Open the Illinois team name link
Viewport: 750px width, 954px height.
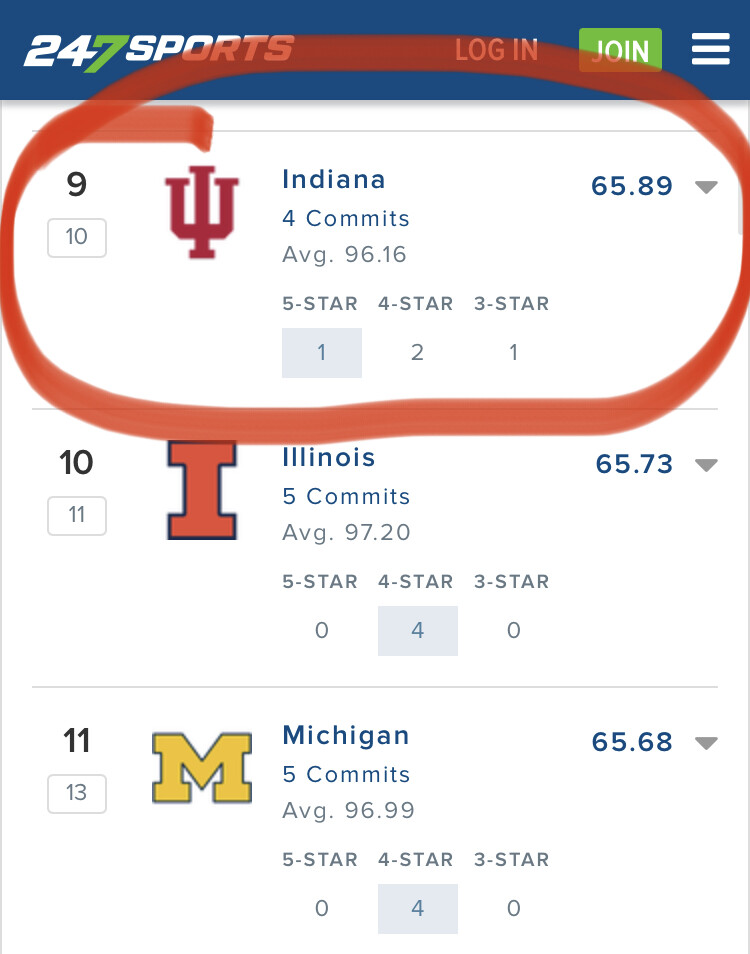[329, 458]
